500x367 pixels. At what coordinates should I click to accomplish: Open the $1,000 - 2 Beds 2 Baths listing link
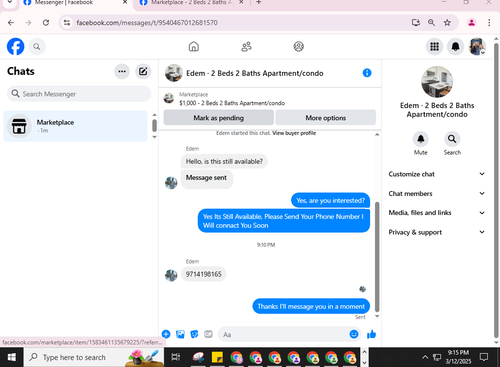click(232, 103)
